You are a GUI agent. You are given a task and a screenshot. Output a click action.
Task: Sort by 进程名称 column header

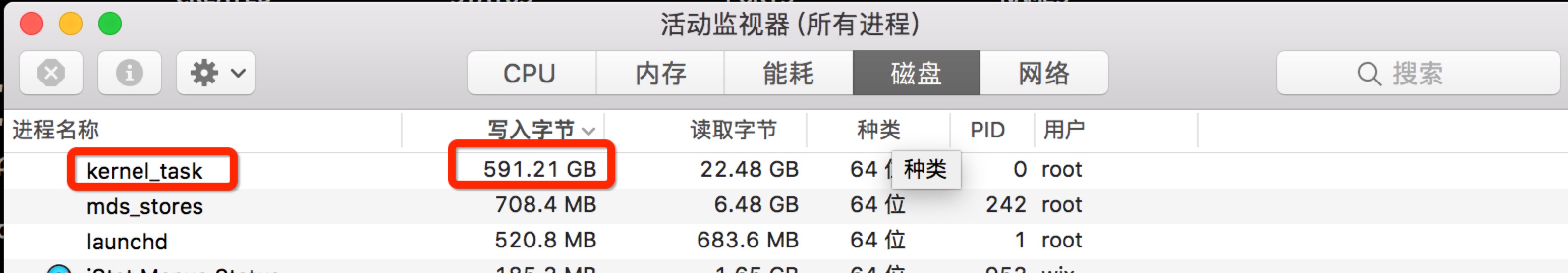[56, 130]
